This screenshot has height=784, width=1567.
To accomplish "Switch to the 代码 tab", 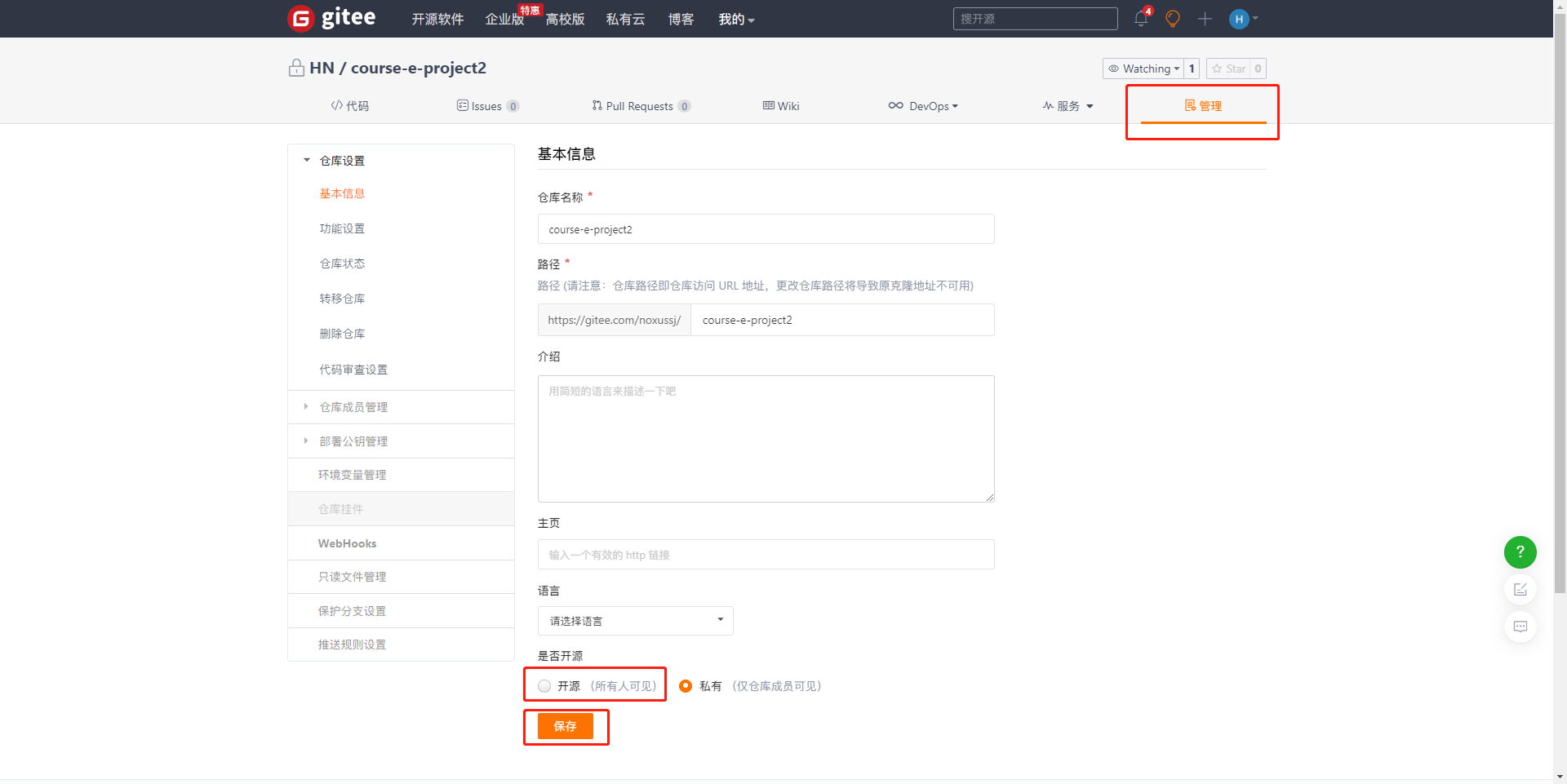I will click(x=350, y=106).
